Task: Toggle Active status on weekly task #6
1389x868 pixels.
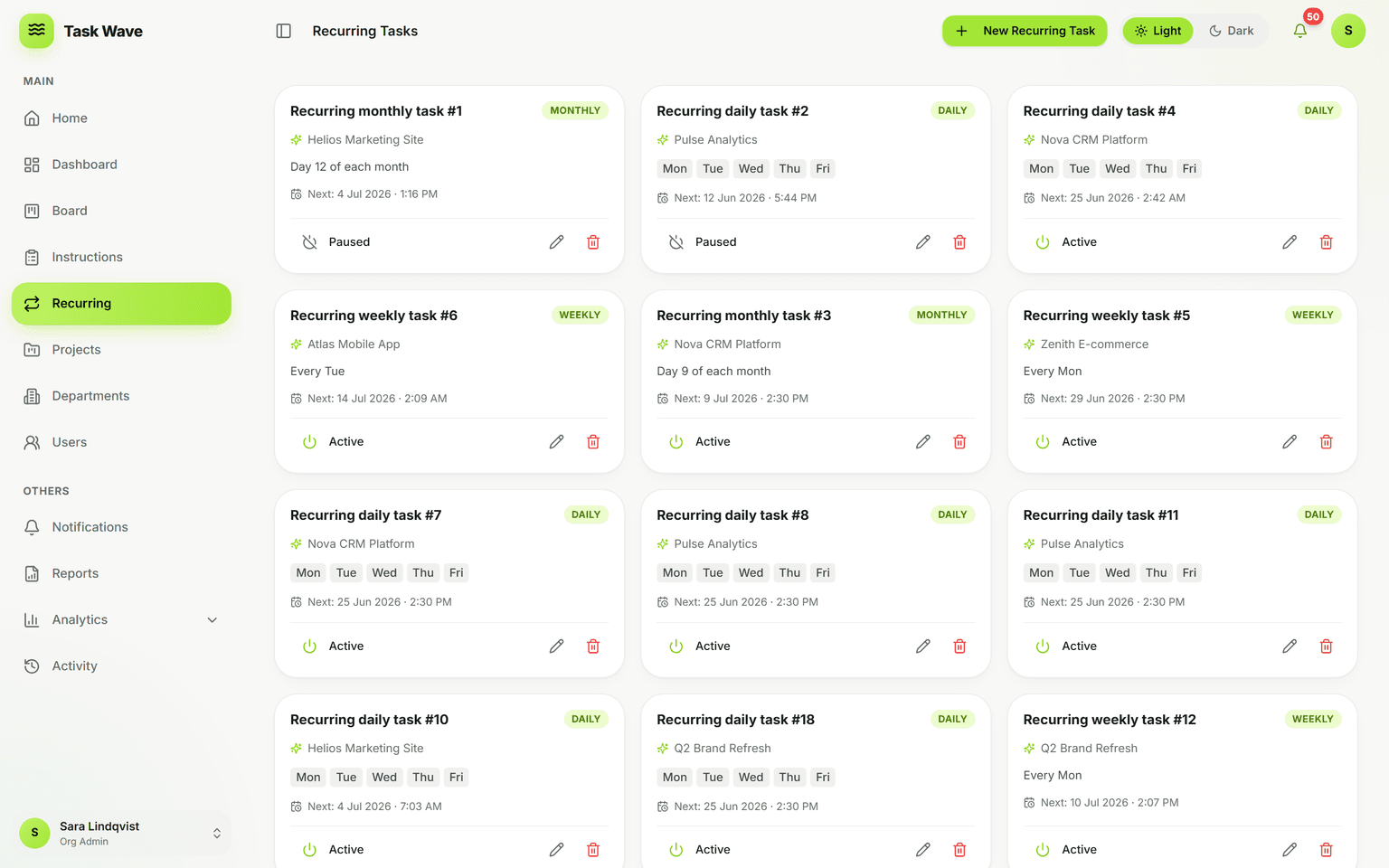Action: [x=333, y=441]
